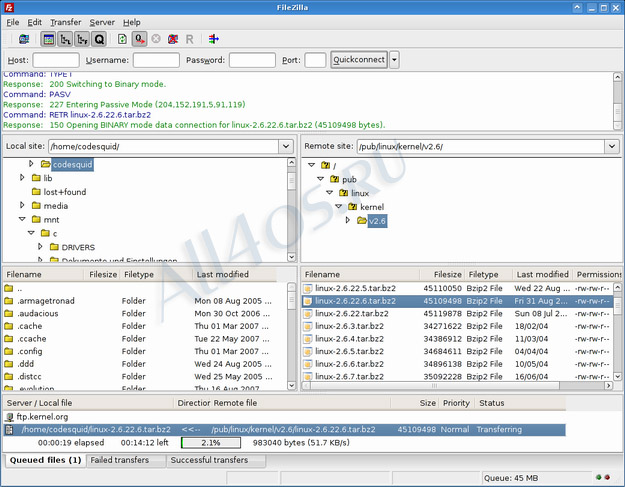The height and width of the screenshot is (487, 625).
Task: Open the directory comparison/filter icon
Action: tap(214, 39)
